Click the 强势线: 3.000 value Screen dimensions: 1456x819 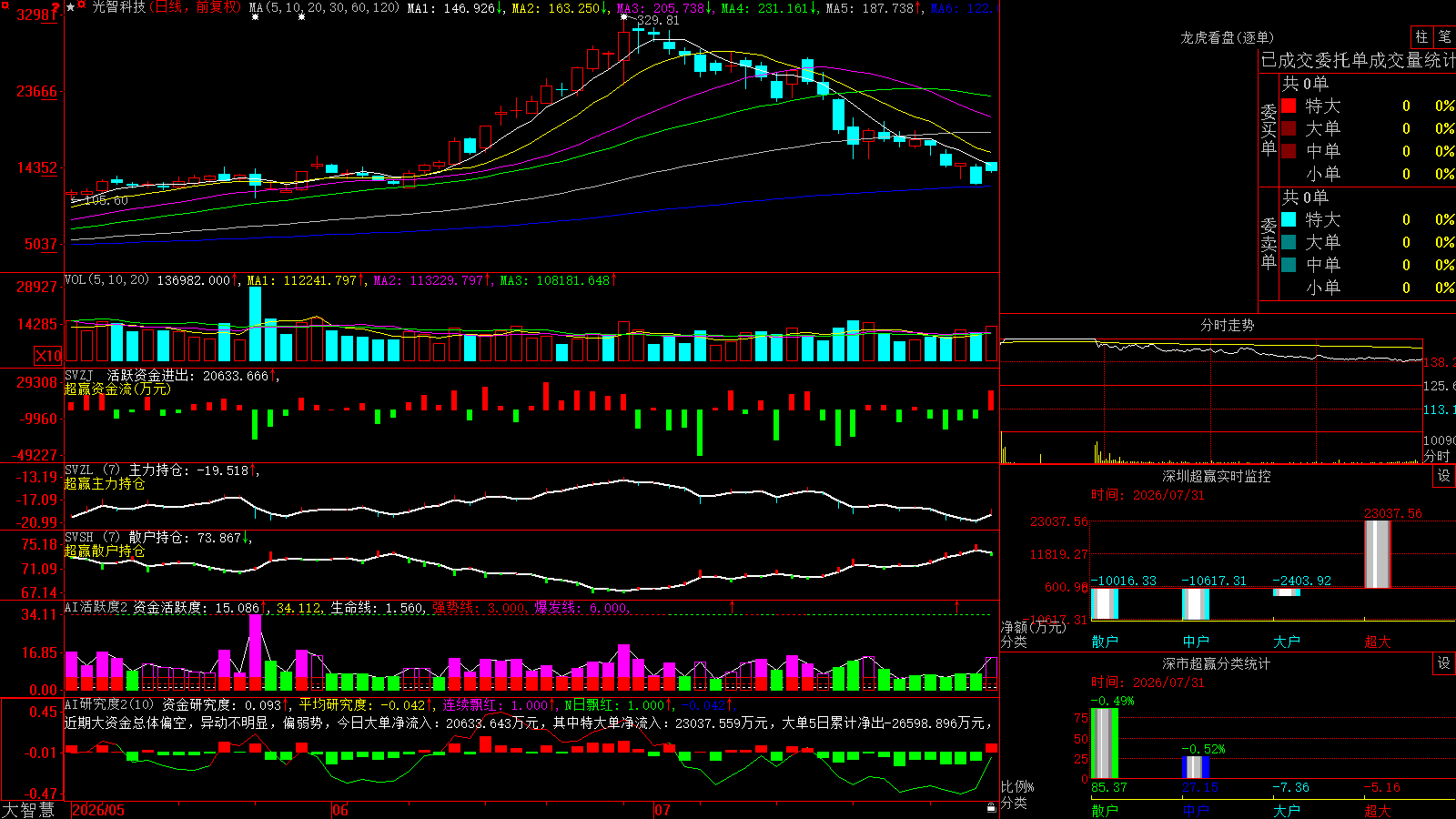[x=479, y=608]
